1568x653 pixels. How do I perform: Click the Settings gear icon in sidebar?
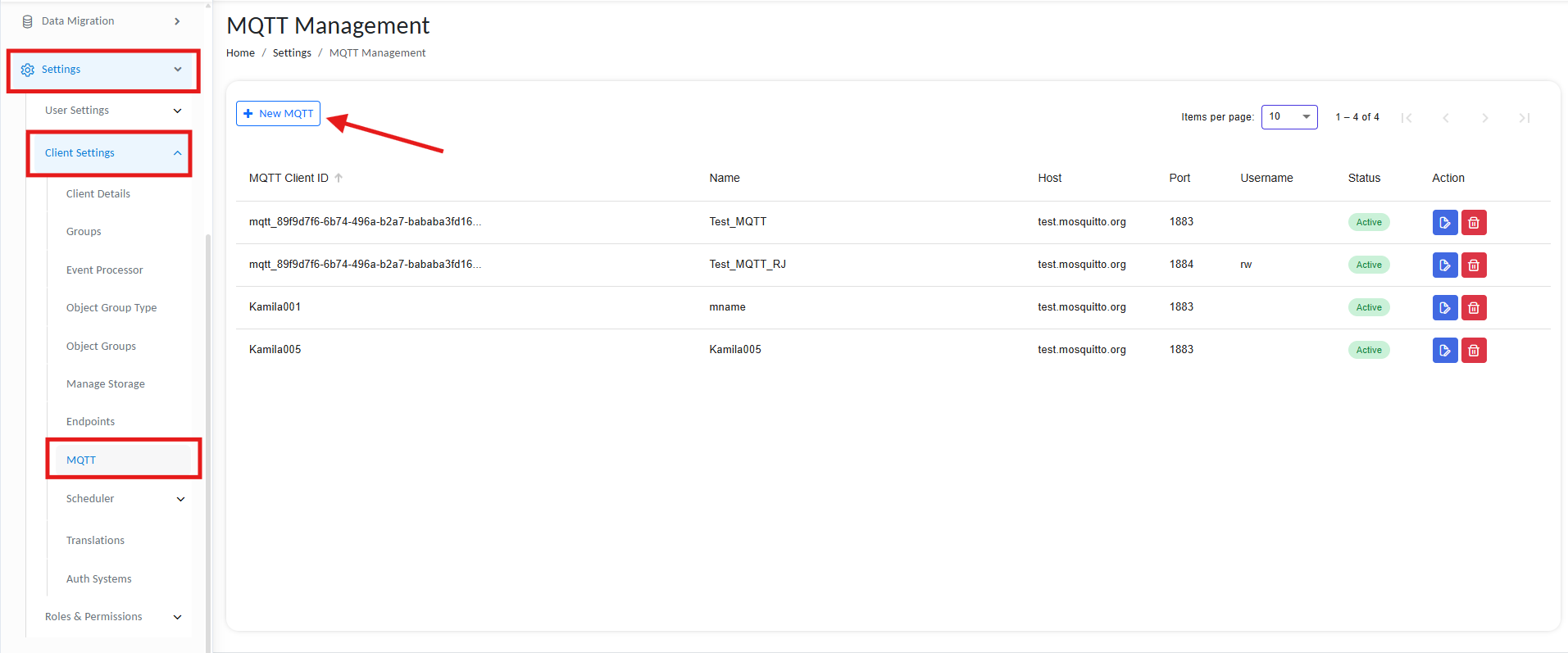click(x=28, y=70)
